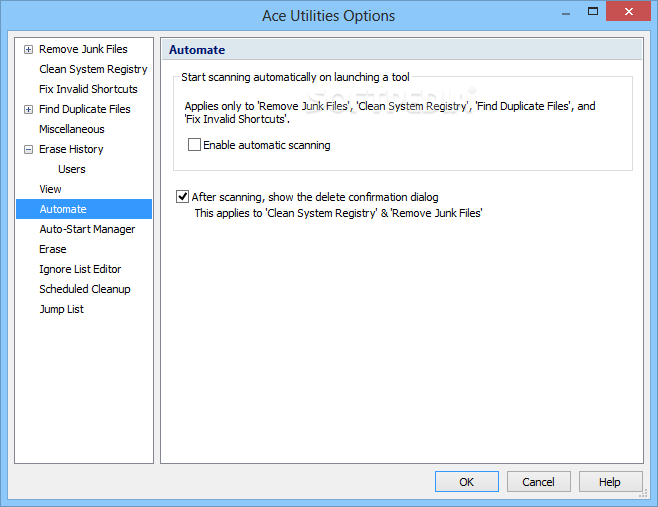Open Help for options dialog

coord(610,481)
